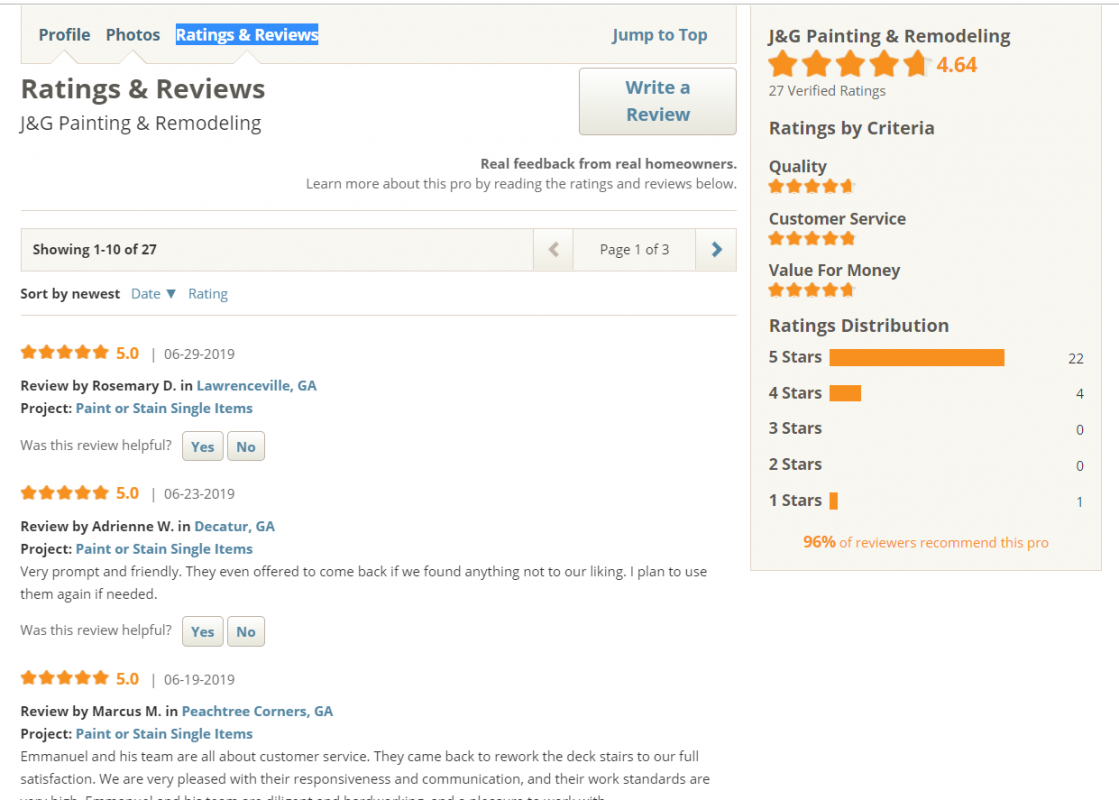The height and width of the screenshot is (800, 1119).
Task: Click the 4 Stars distribution bar
Action: [845, 393]
